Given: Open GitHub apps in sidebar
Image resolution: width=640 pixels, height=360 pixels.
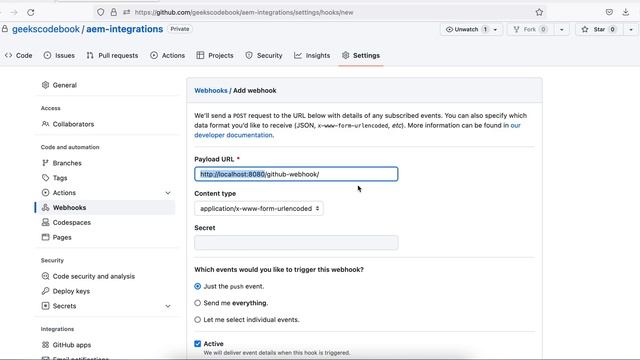Looking at the screenshot, I should [x=71, y=345].
